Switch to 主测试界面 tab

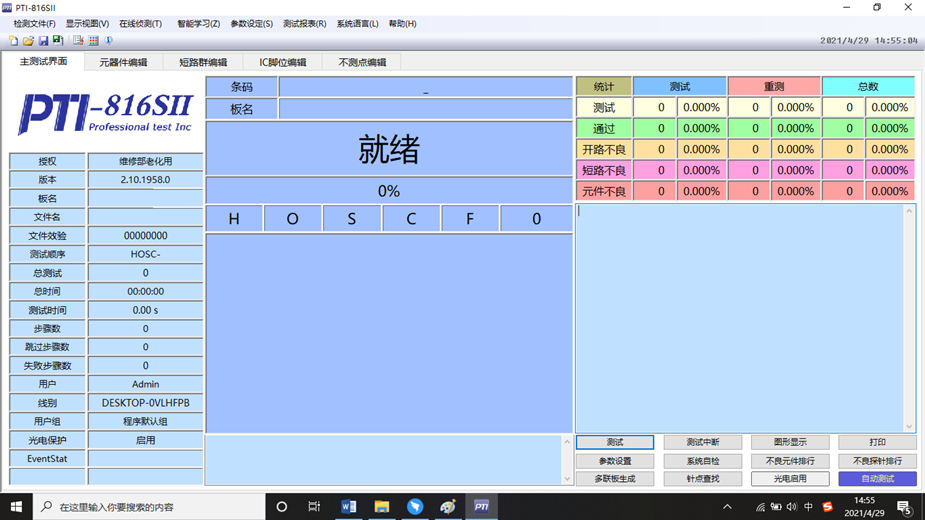tap(43, 61)
